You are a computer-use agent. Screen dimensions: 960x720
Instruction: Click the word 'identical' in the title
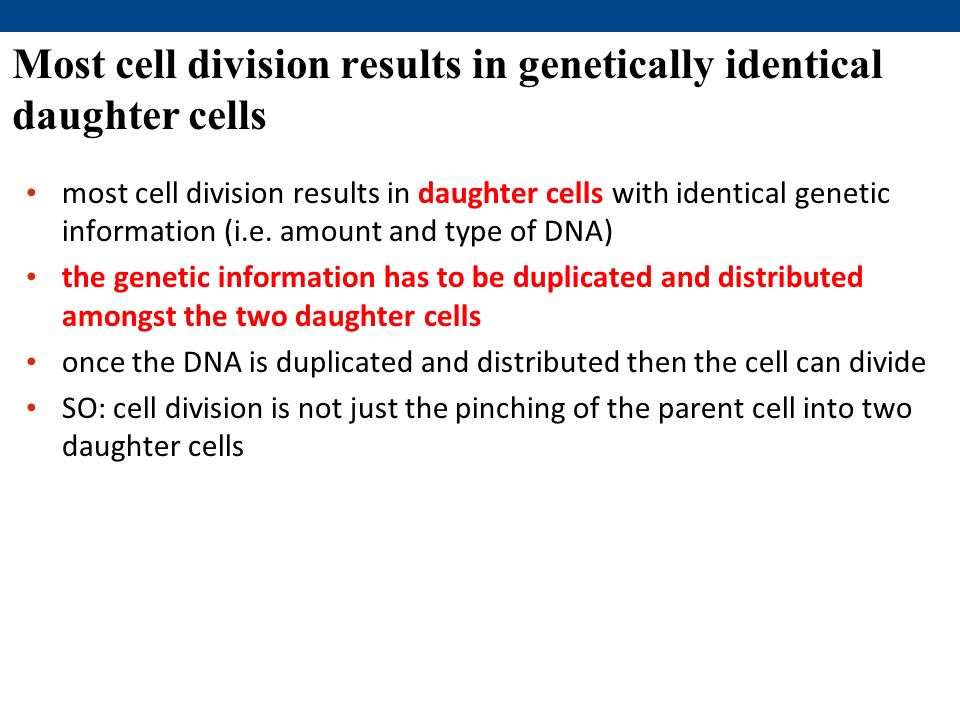coord(803,64)
